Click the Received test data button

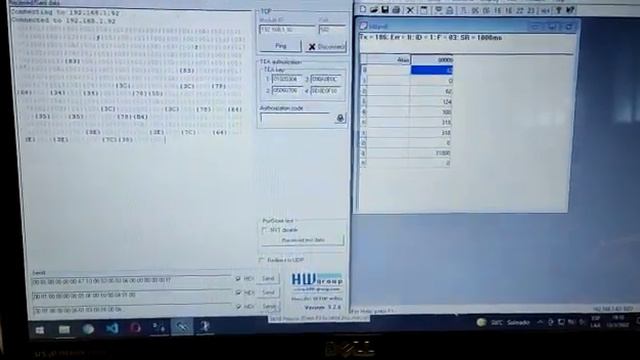(x=302, y=240)
